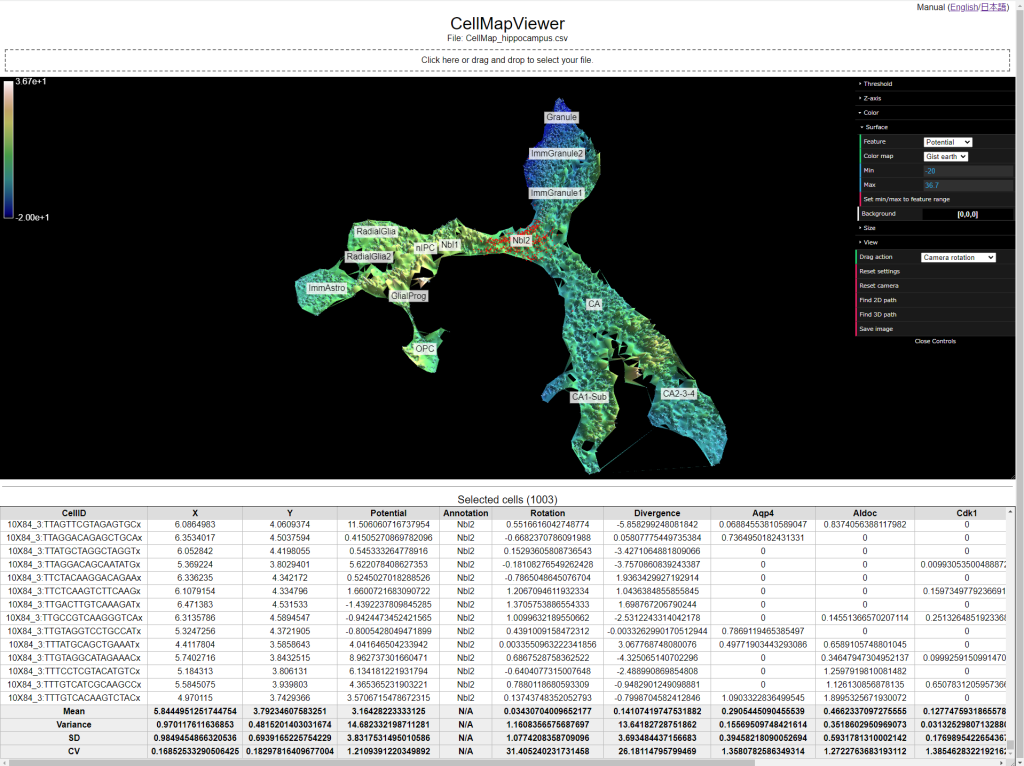Click the Min value input field
Image resolution: width=1024 pixels, height=766 pixels.
point(968,171)
